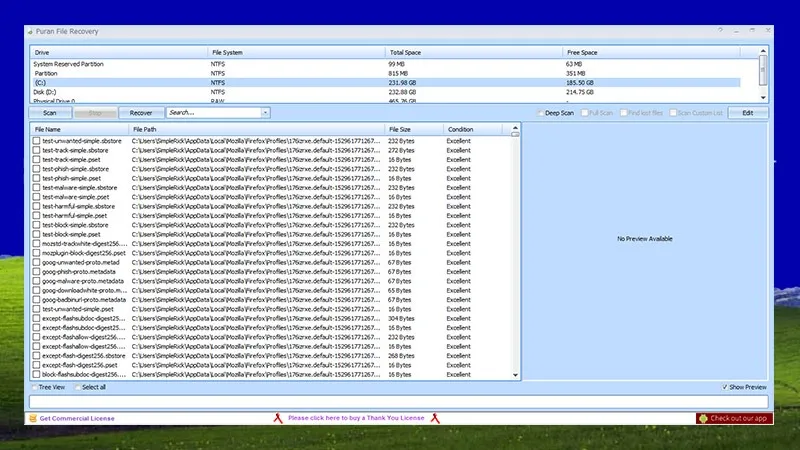
Task: Click the Total Space column header
Action: [474, 53]
